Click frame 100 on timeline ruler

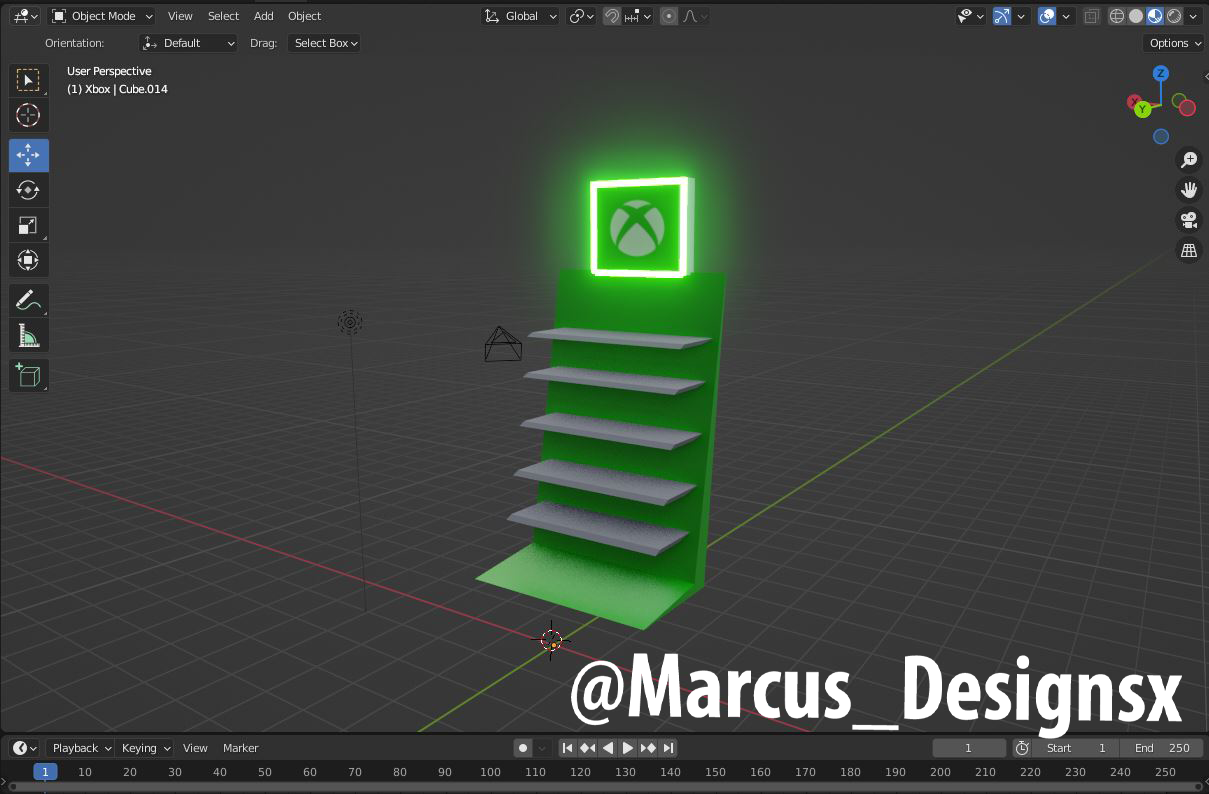point(490,772)
